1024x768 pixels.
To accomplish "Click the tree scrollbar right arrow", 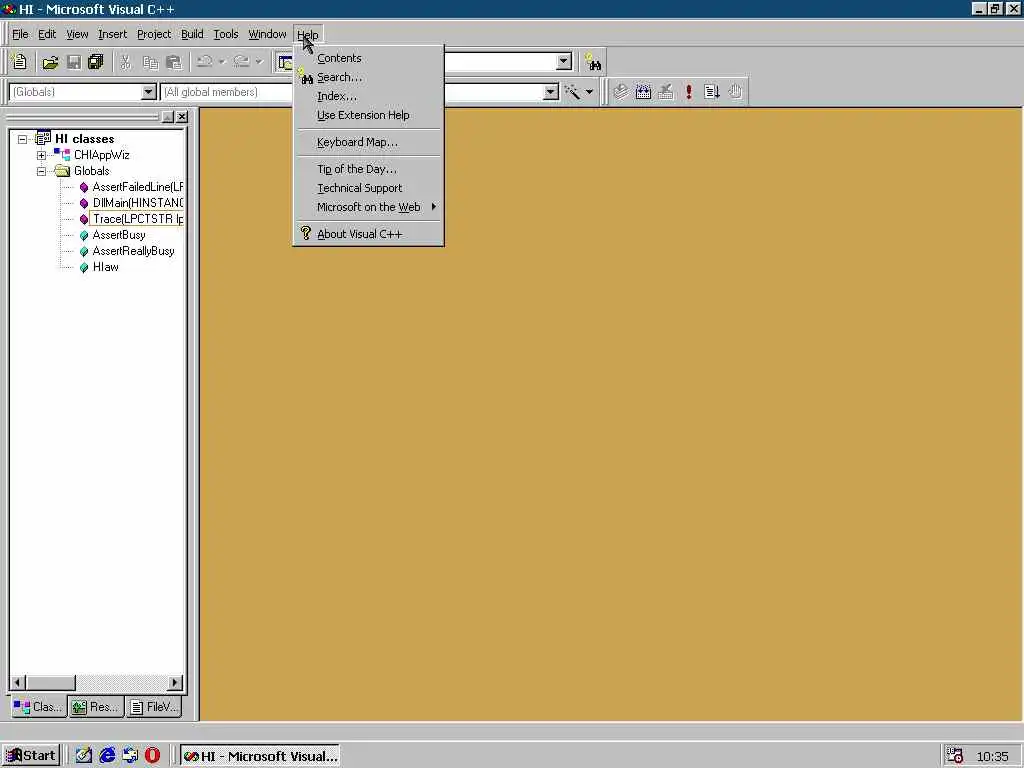I will click(x=174, y=682).
